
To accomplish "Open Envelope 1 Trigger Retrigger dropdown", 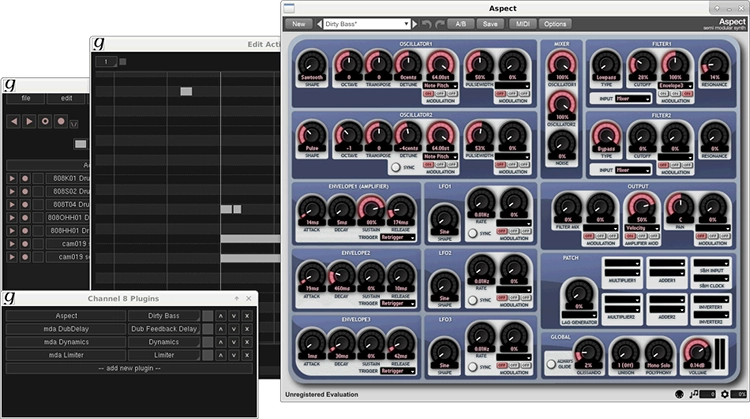I will (398, 237).
